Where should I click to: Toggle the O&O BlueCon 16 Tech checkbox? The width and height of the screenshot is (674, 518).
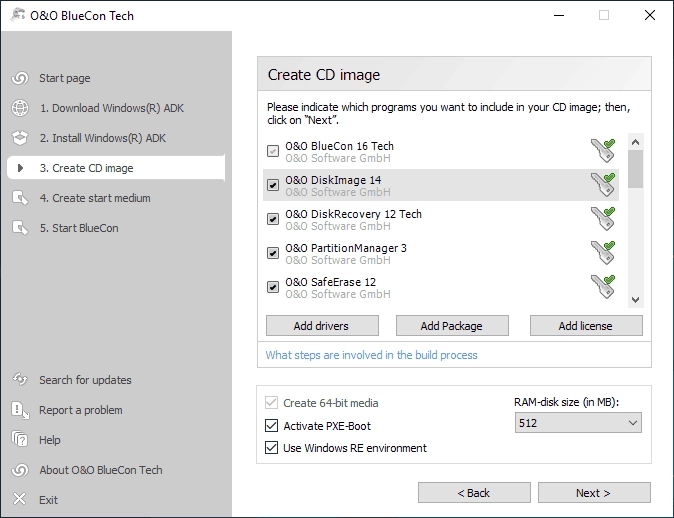click(x=273, y=151)
